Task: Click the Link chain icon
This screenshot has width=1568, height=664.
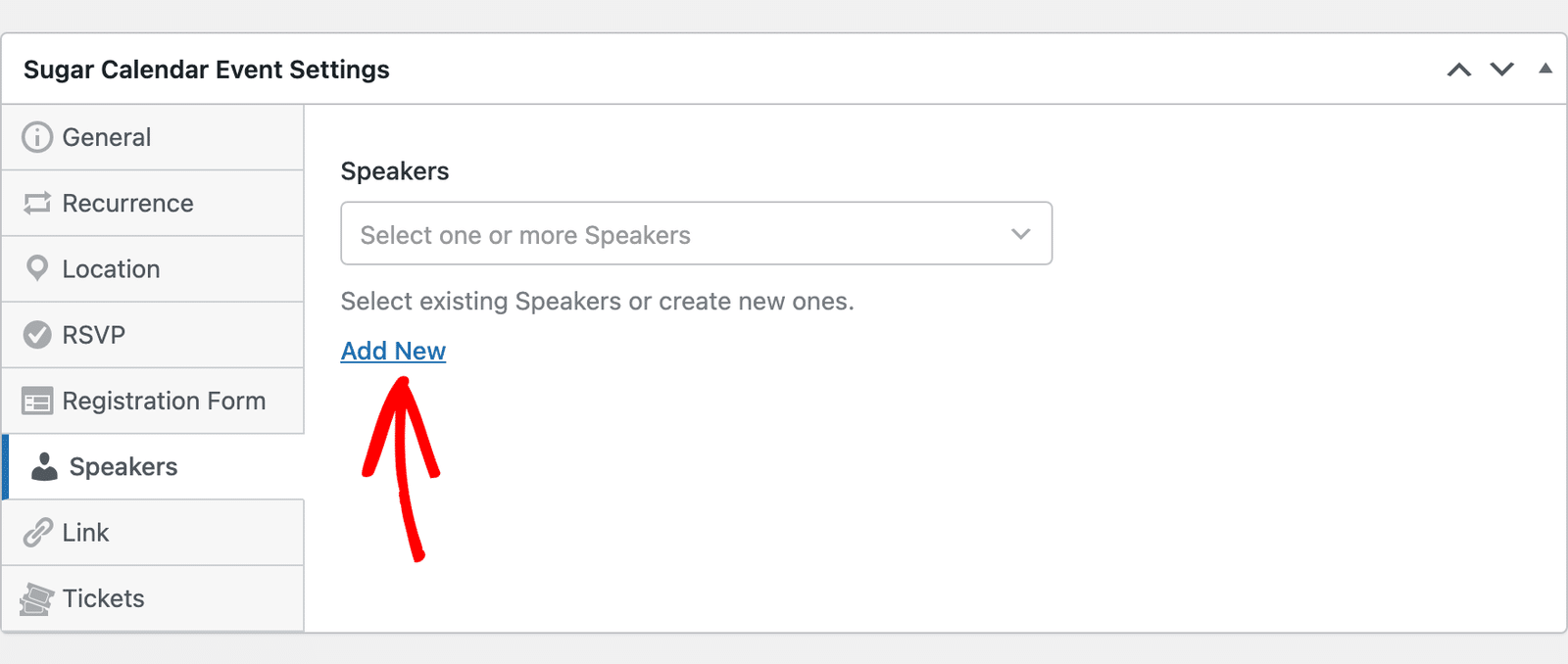Action: point(37,533)
